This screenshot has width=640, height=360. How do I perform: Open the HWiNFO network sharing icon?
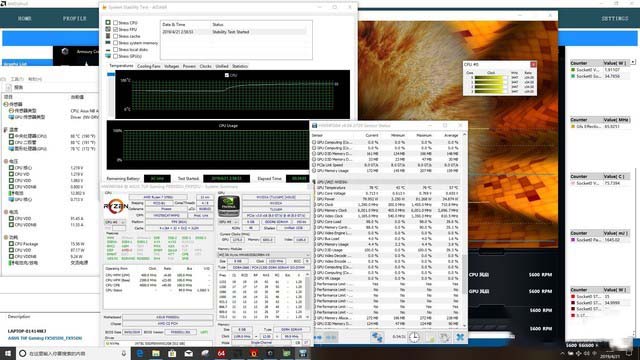(x=377, y=337)
